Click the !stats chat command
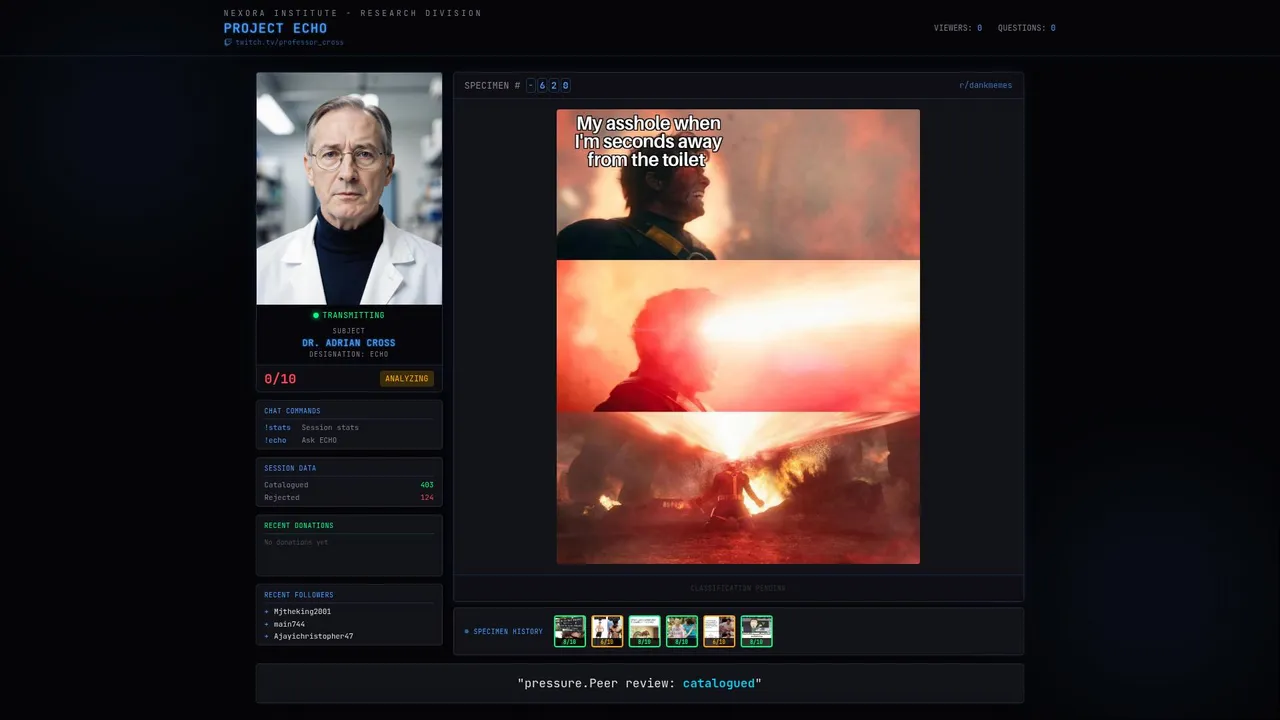Viewport: 1280px width, 720px height. coord(277,427)
